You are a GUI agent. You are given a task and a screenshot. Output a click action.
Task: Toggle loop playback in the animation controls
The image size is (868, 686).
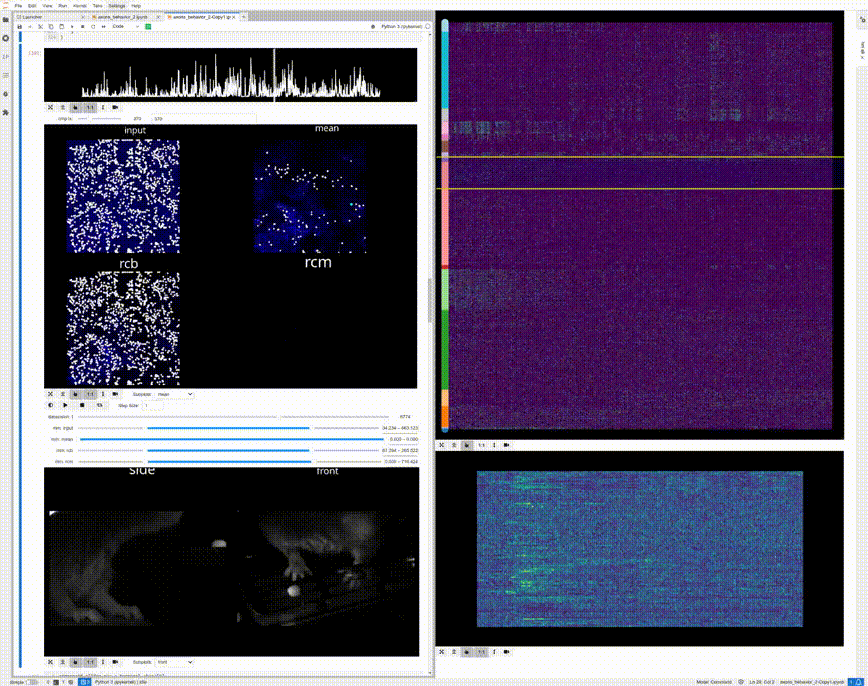(x=98, y=404)
